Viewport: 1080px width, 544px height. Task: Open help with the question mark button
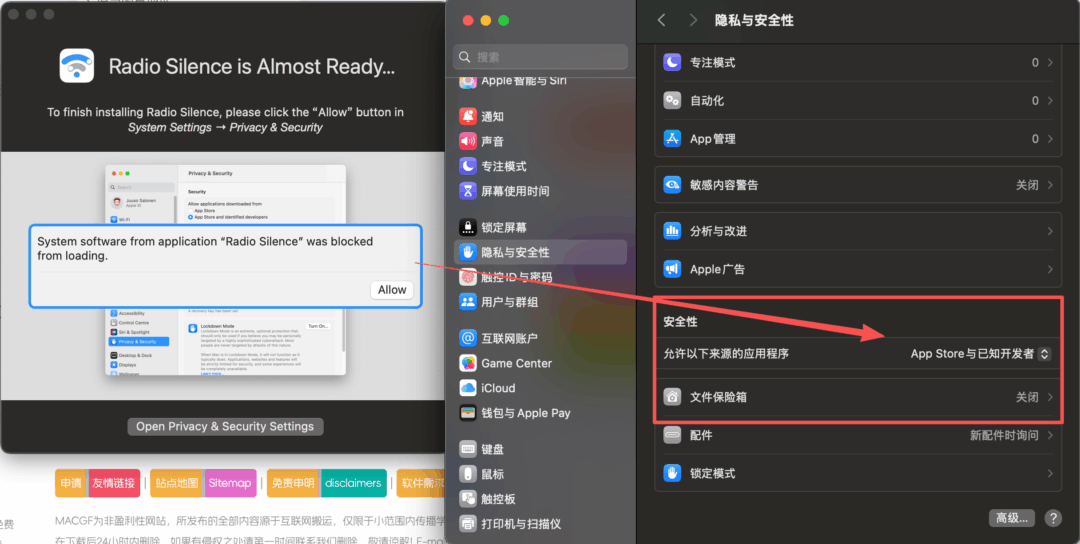pos(1052,518)
